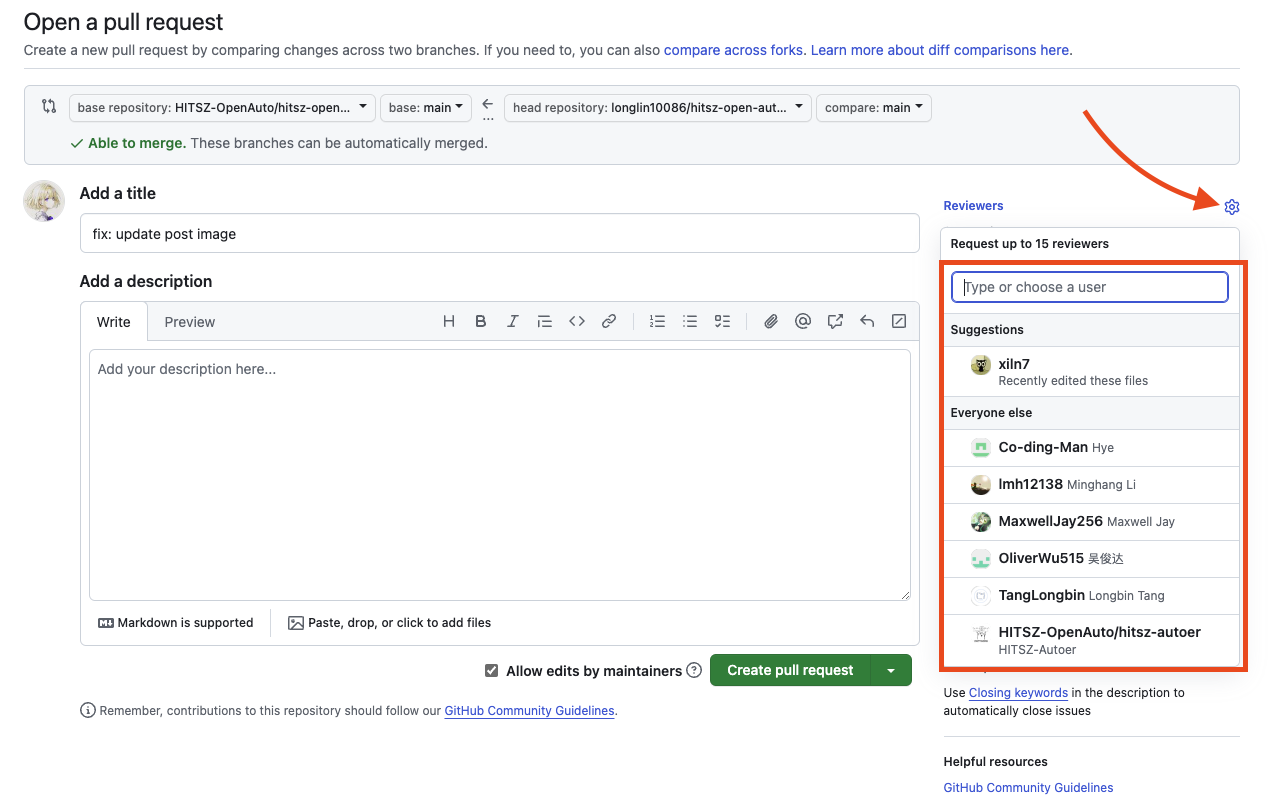The height and width of the screenshot is (807, 1273).
Task: Click the description text area
Action: pyautogui.click(x=499, y=475)
